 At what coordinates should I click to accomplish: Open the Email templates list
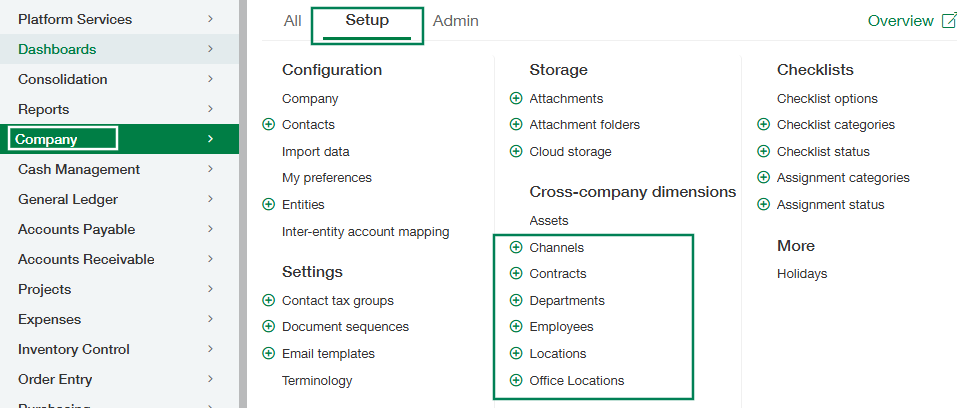tap(328, 354)
